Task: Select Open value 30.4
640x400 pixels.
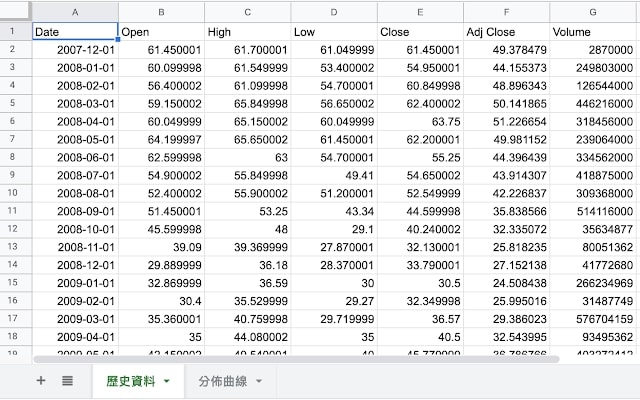Action: point(161,301)
